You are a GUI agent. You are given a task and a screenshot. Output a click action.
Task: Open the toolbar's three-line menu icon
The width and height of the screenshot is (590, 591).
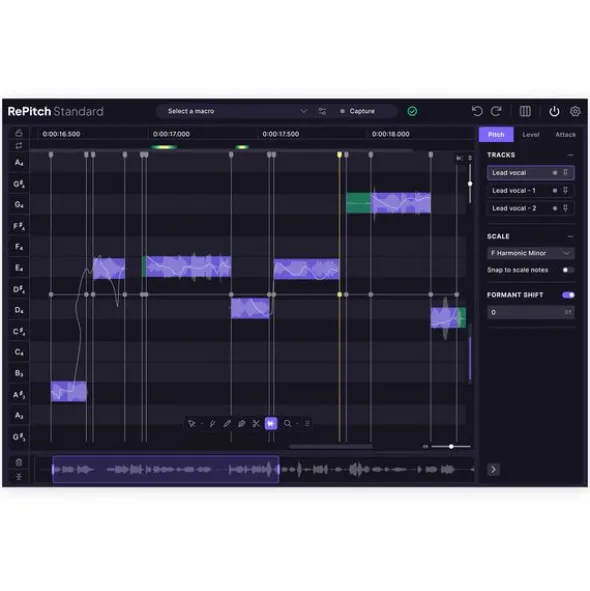307,424
